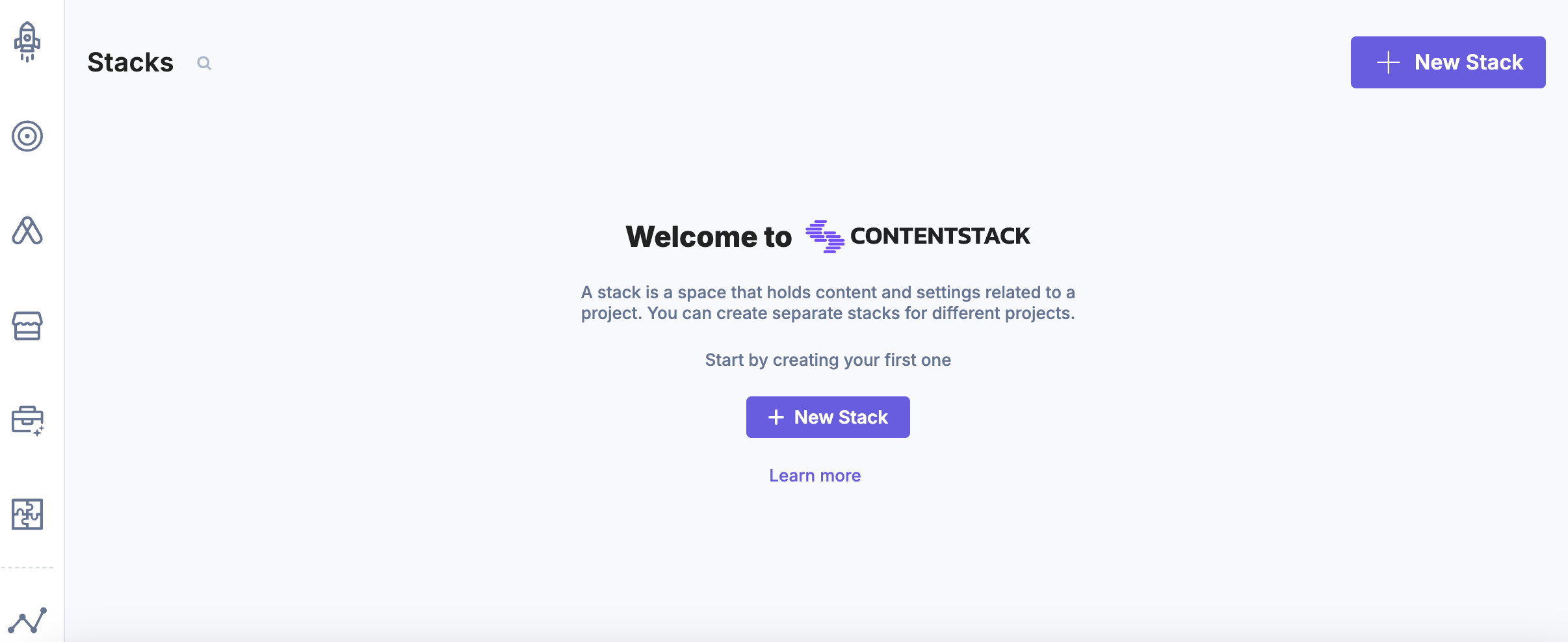Open Automate from the looped sidebar icon
The image size is (1568, 642).
pos(27,231)
